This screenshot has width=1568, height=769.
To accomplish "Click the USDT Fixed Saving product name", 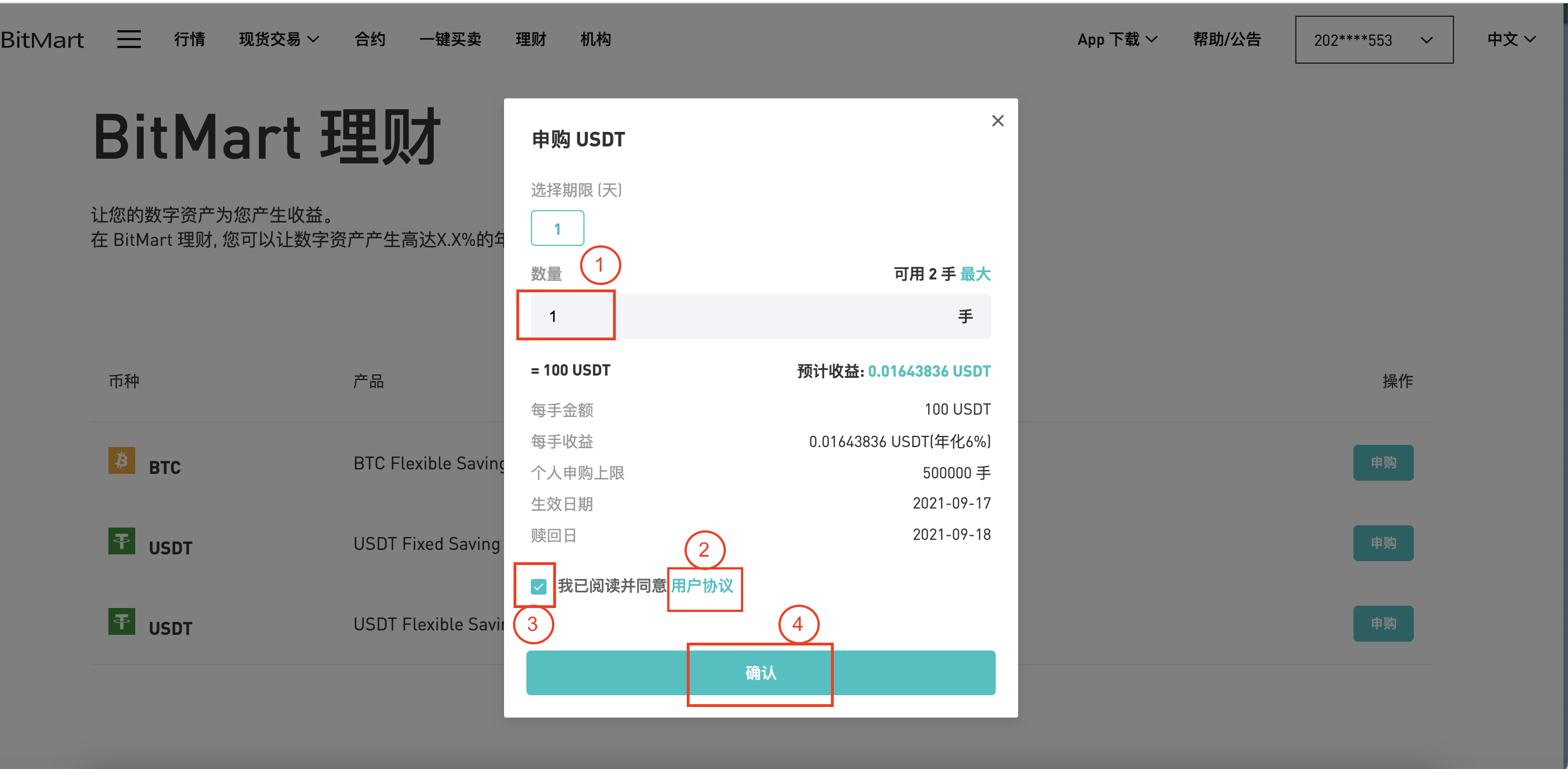I will coord(427,544).
